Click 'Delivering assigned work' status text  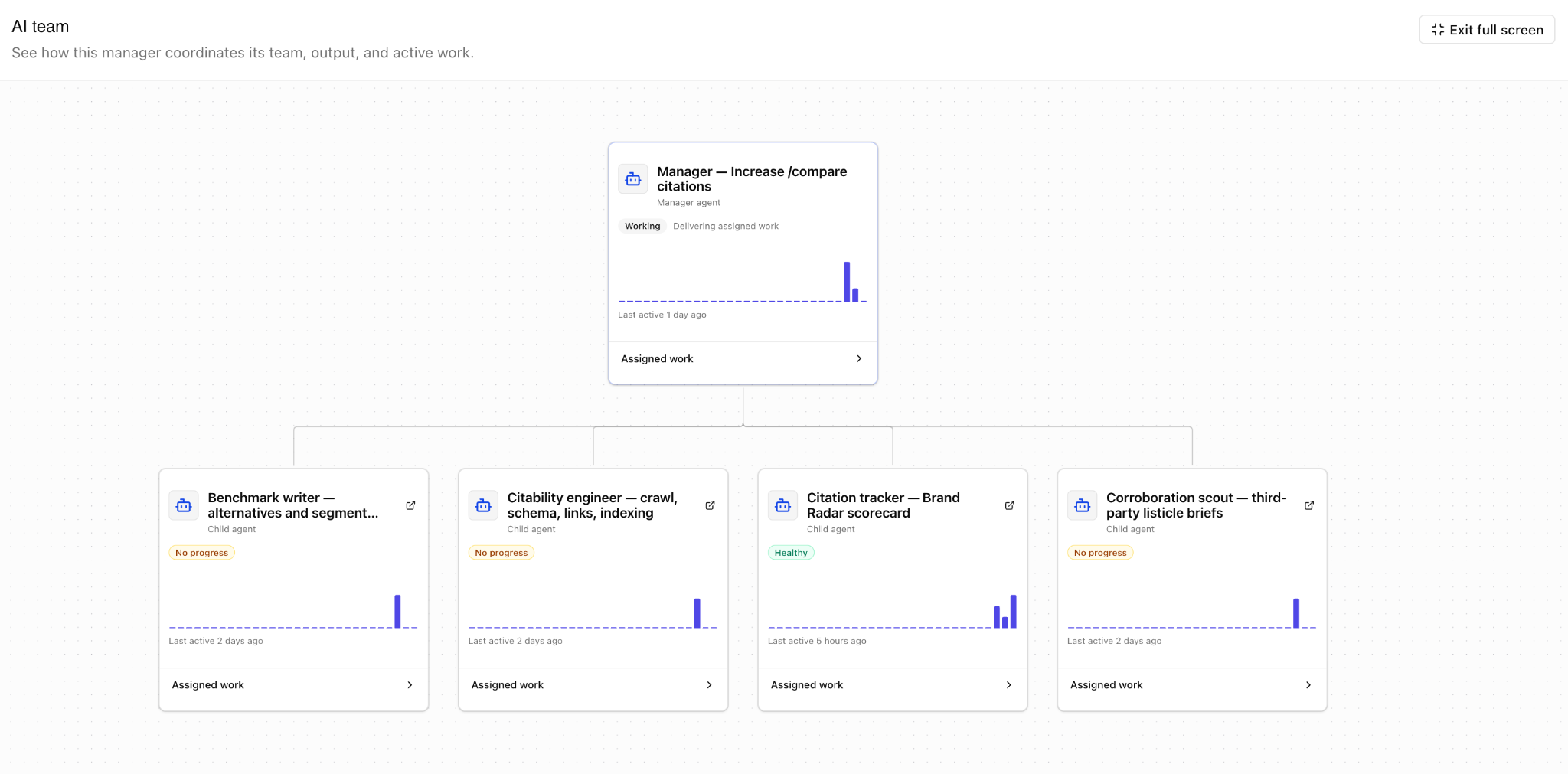point(726,226)
